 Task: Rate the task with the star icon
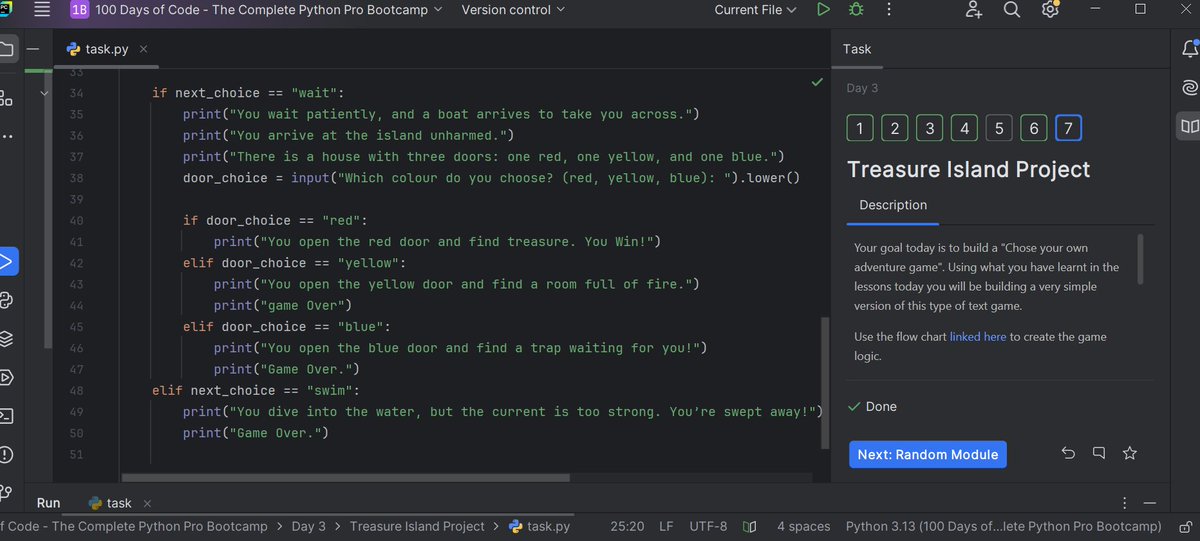[1130, 454]
